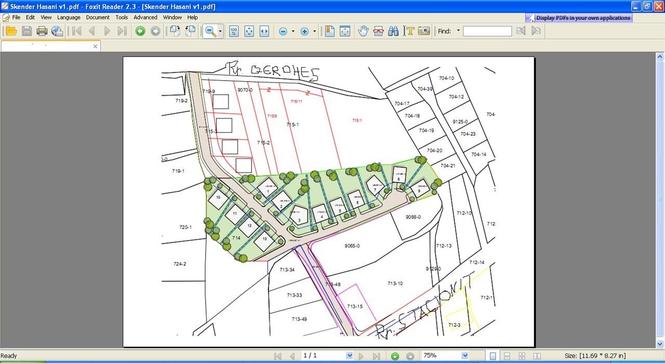The height and width of the screenshot is (363, 665).
Task: Go to the first page in toolbar
Action: (x=77, y=31)
